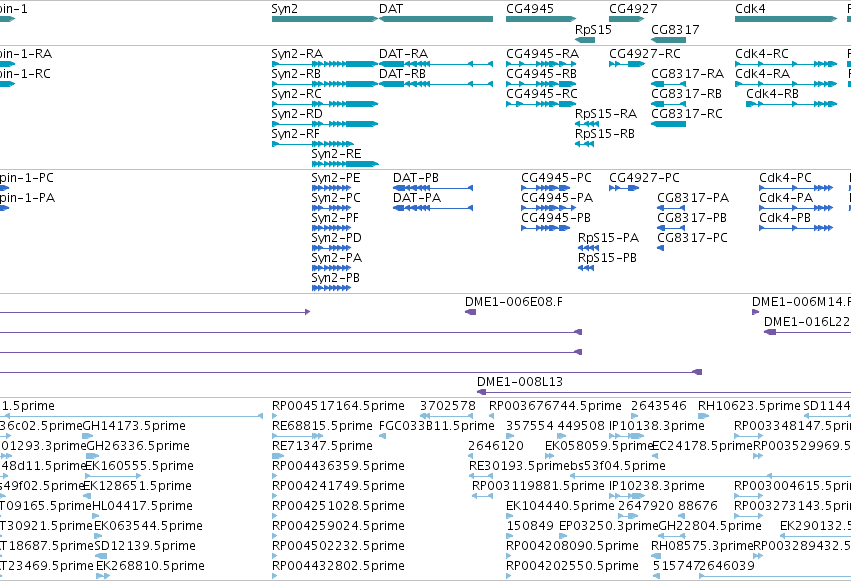Select the Syn2-PC protein label

click(x=336, y=199)
